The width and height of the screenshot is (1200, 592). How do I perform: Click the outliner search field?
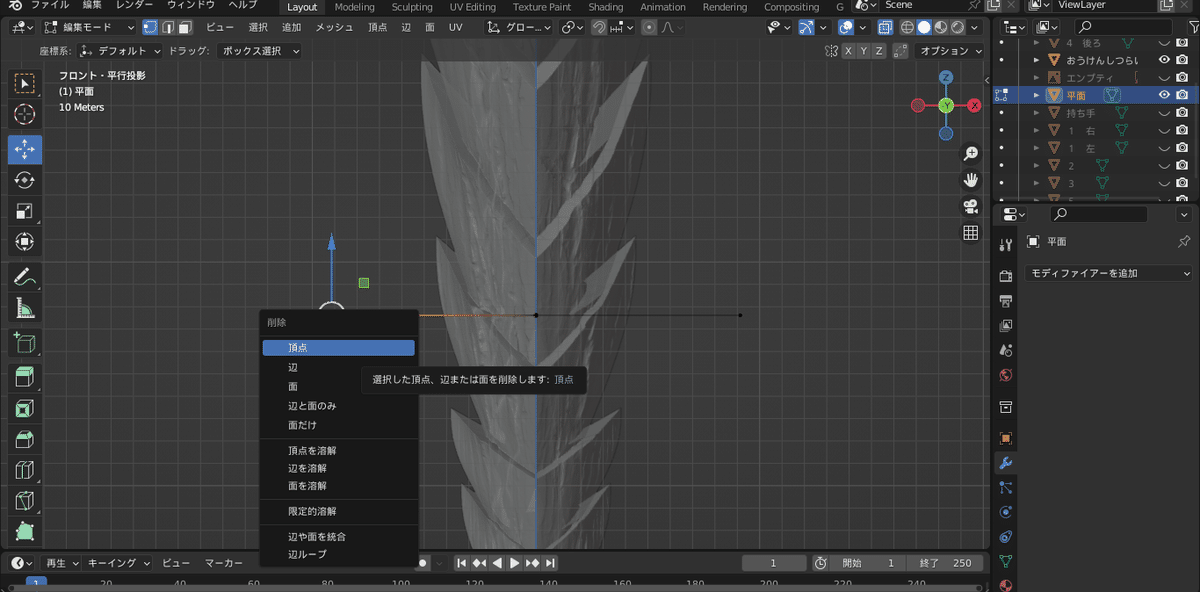pyautogui.click(x=1123, y=28)
